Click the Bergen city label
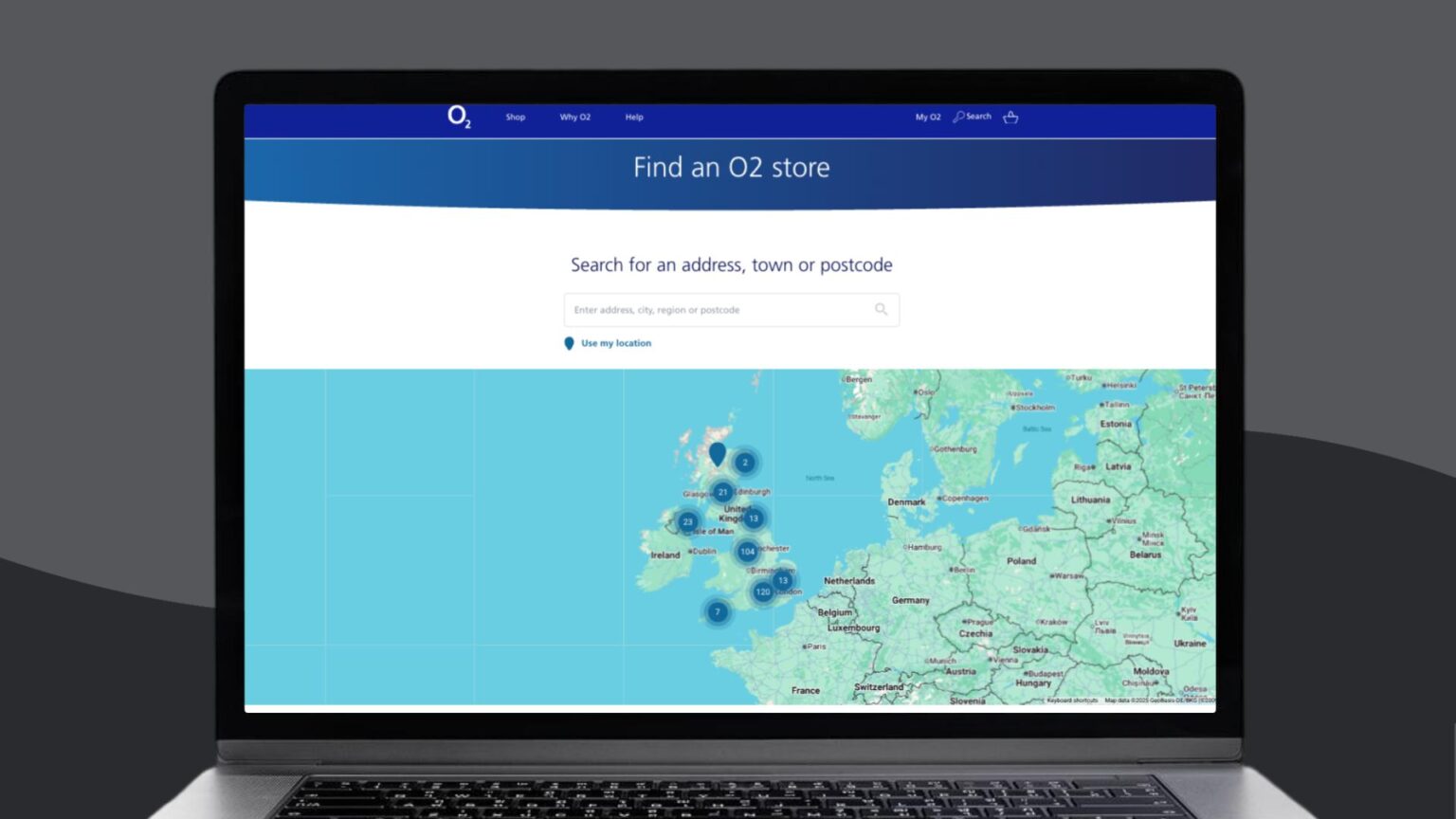The height and width of the screenshot is (819, 1456). [859, 379]
